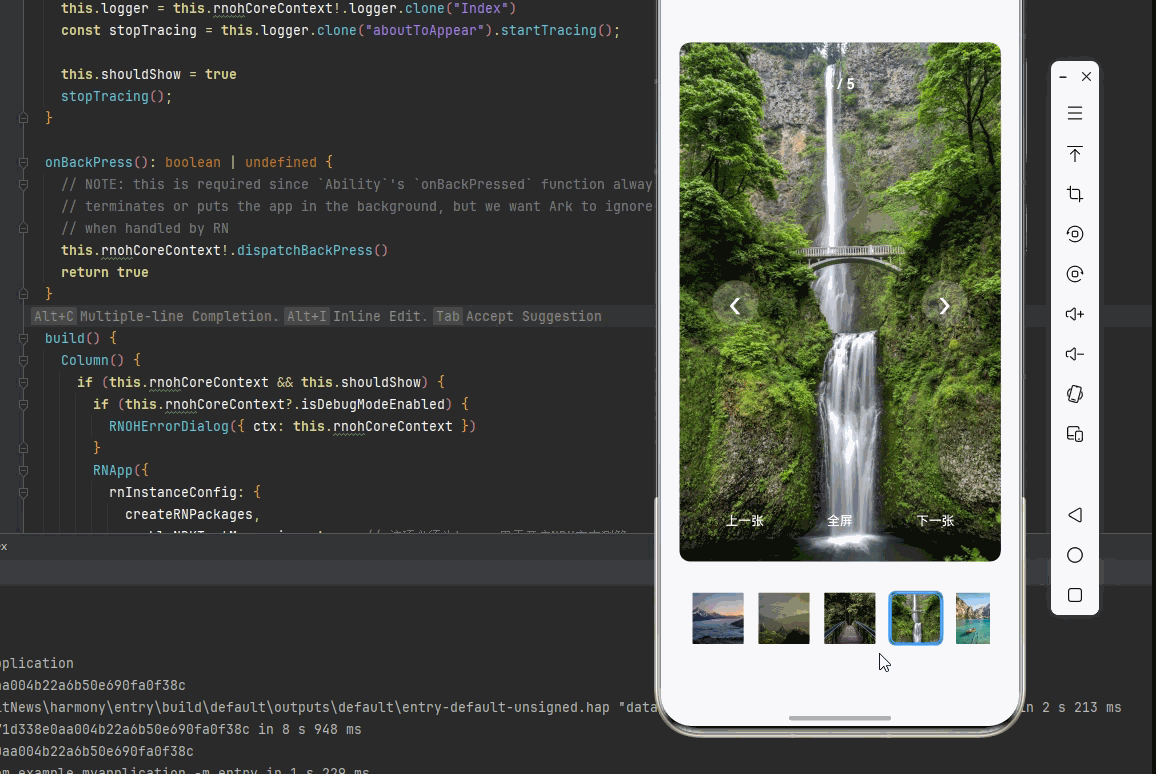Click 'dispatchBackPress' in the code

(304, 251)
